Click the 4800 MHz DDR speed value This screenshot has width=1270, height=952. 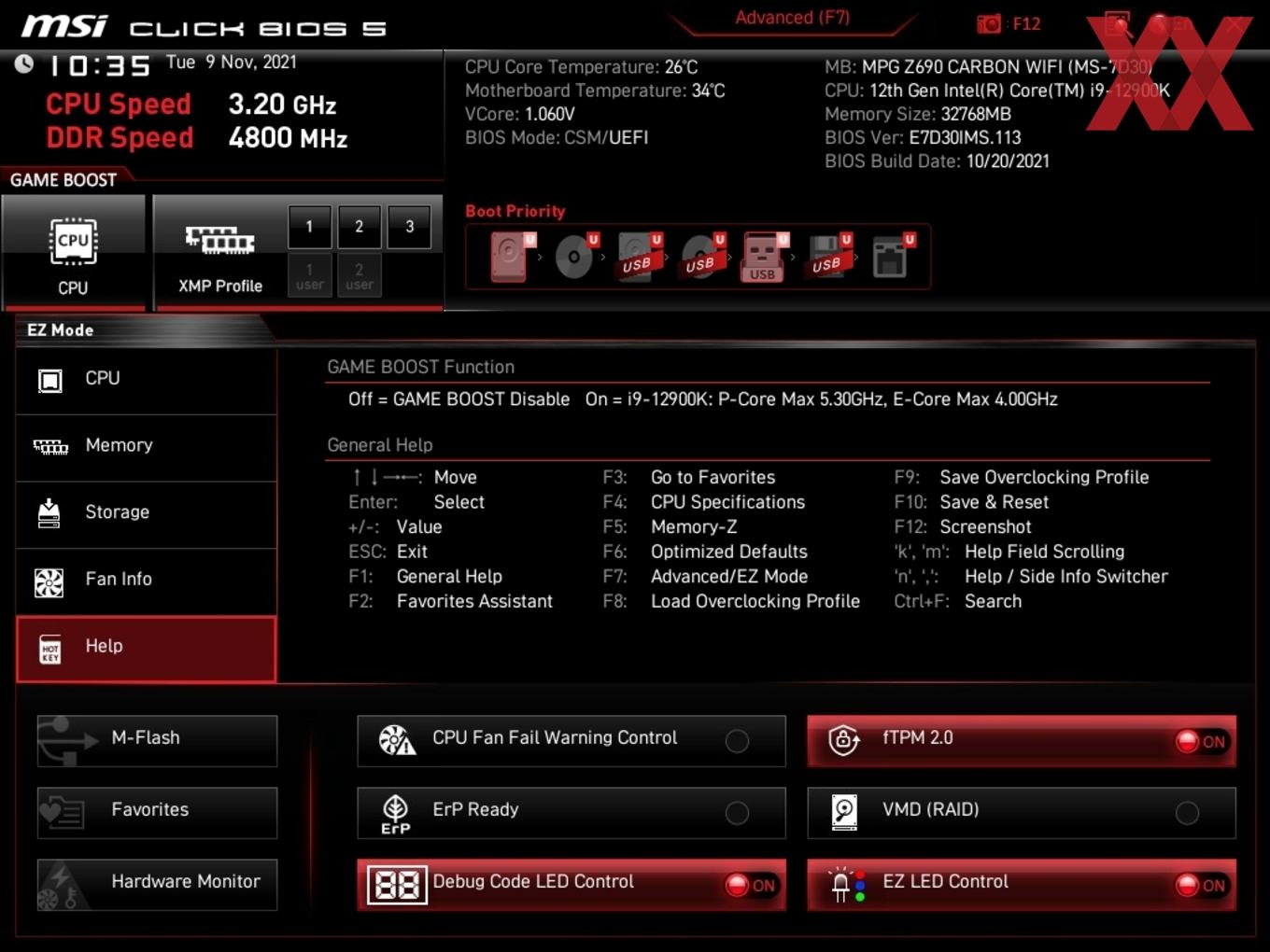point(288,138)
